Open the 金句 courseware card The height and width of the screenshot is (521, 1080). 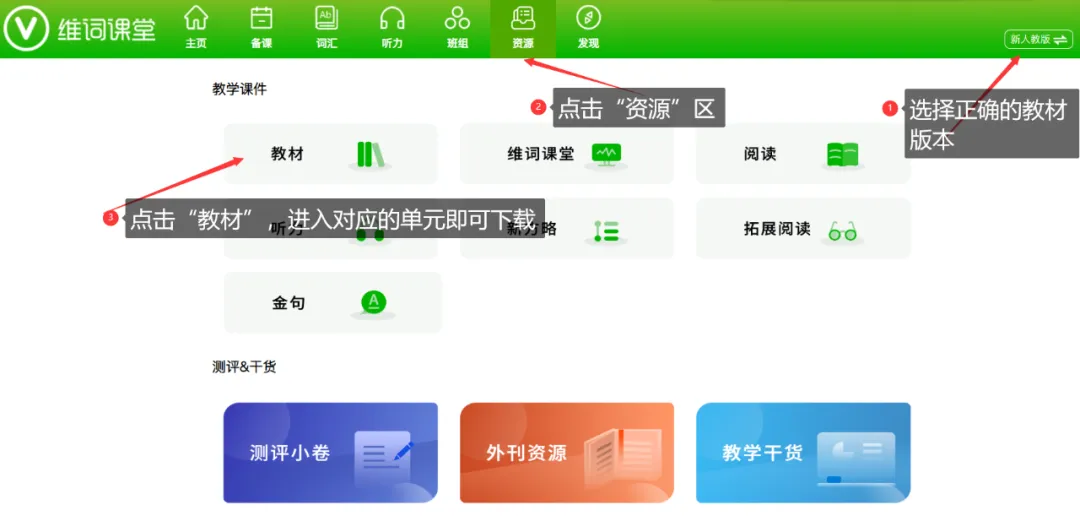click(333, 303)
